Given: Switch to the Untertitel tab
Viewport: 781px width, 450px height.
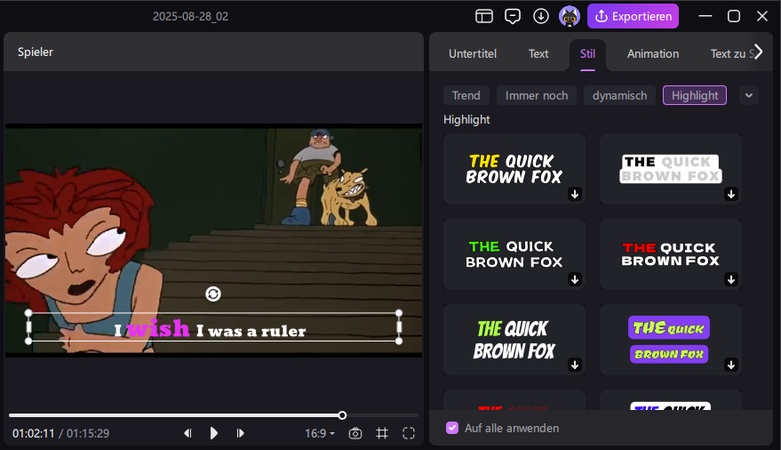Looking at the screenshot, I should 472,54.
